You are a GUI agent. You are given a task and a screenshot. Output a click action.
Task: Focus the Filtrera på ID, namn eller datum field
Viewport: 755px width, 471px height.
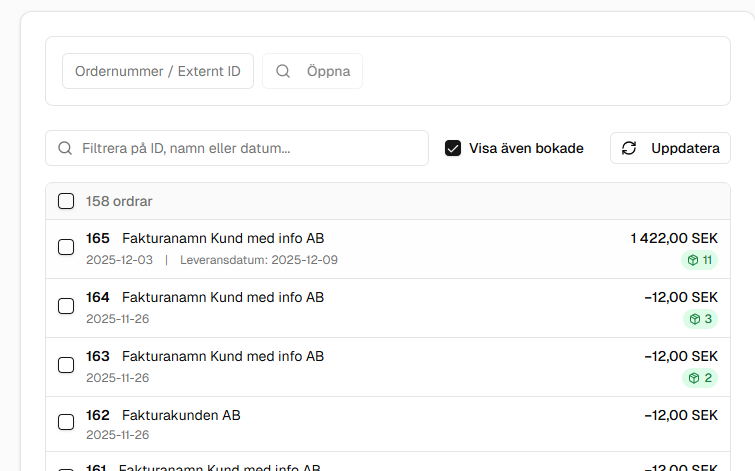click(x=237, y=148)
